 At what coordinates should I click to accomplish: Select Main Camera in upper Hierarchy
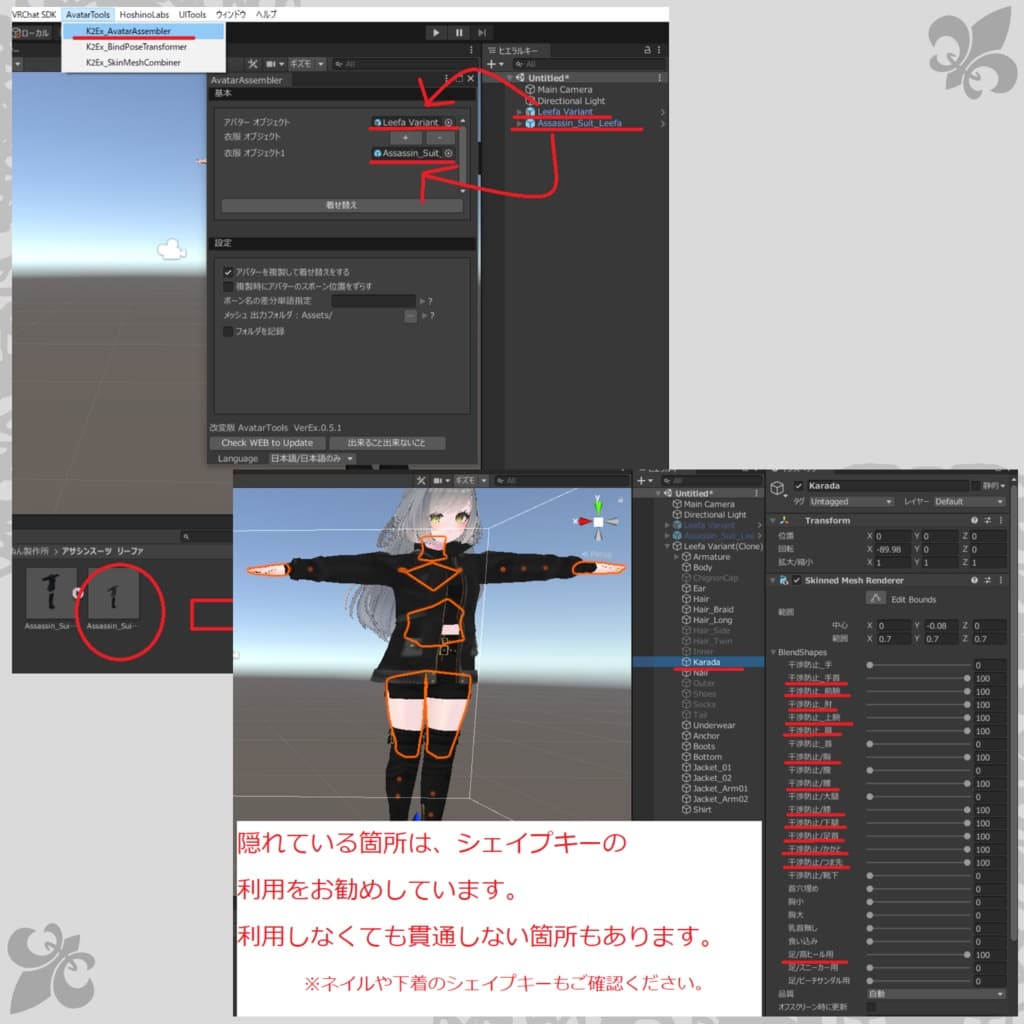[x=564, y=89]
